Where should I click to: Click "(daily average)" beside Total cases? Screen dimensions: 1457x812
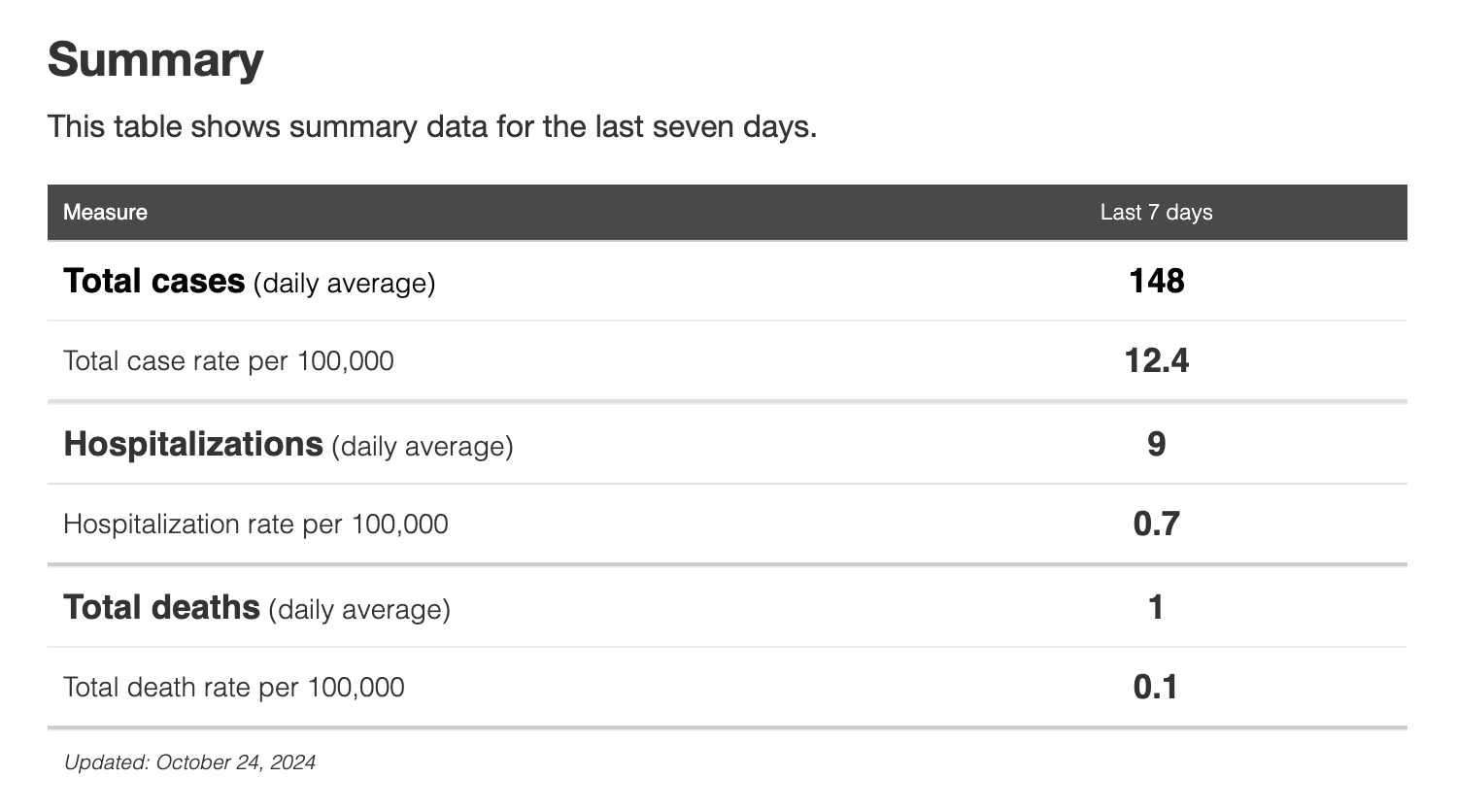pyautogui.click(x=344, y=284)
